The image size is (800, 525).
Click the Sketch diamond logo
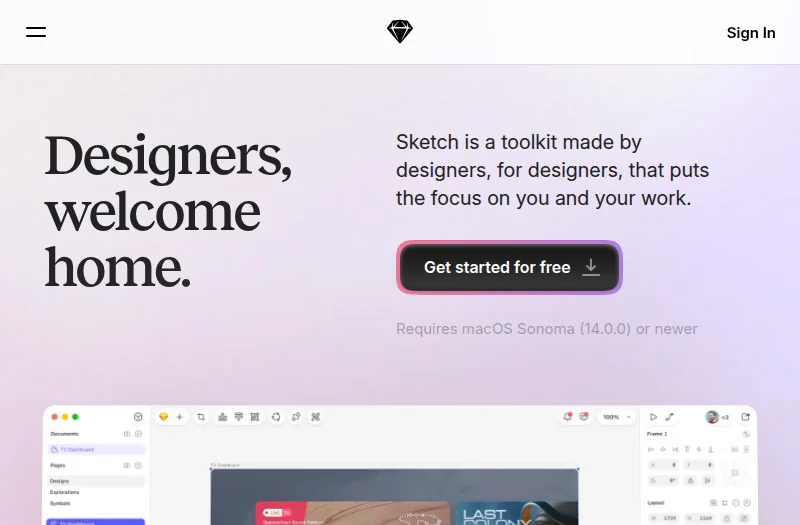click(399, 32)
